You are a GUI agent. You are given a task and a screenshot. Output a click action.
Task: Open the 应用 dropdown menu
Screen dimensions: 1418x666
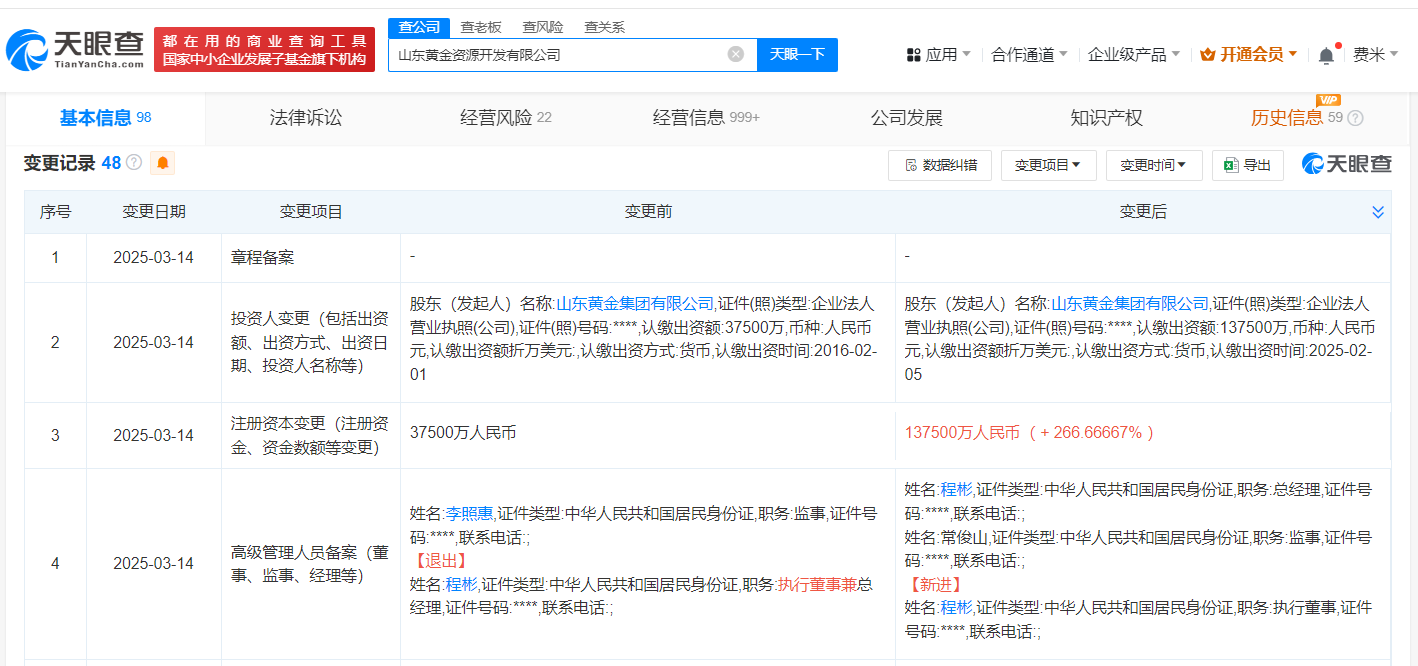tap(938, 55)
